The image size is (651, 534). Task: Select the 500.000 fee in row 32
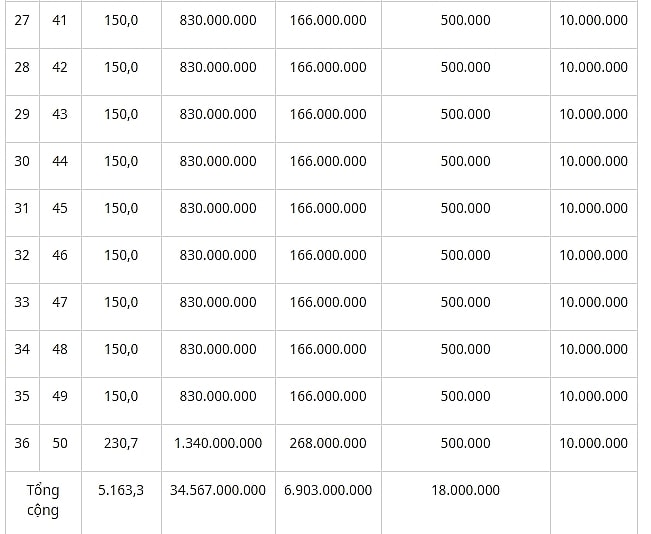coord(465,255)
